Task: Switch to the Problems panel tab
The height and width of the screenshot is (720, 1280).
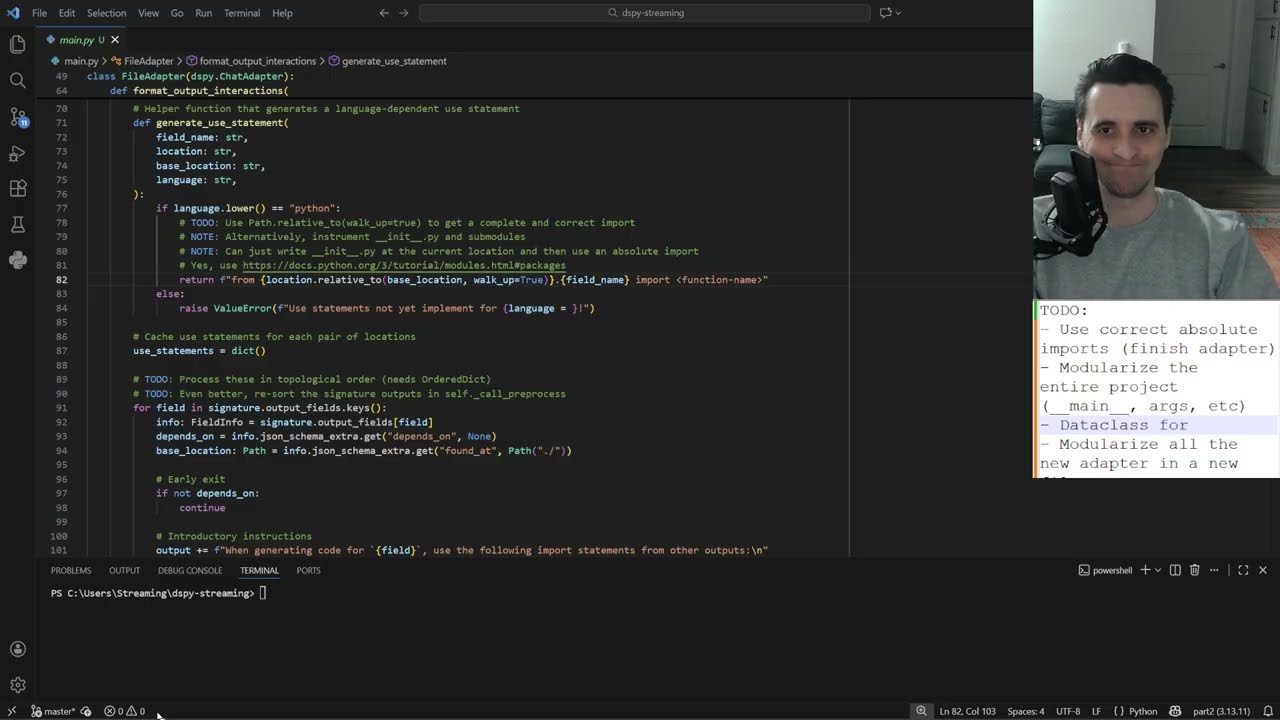Action: click(x=71, y=570)
